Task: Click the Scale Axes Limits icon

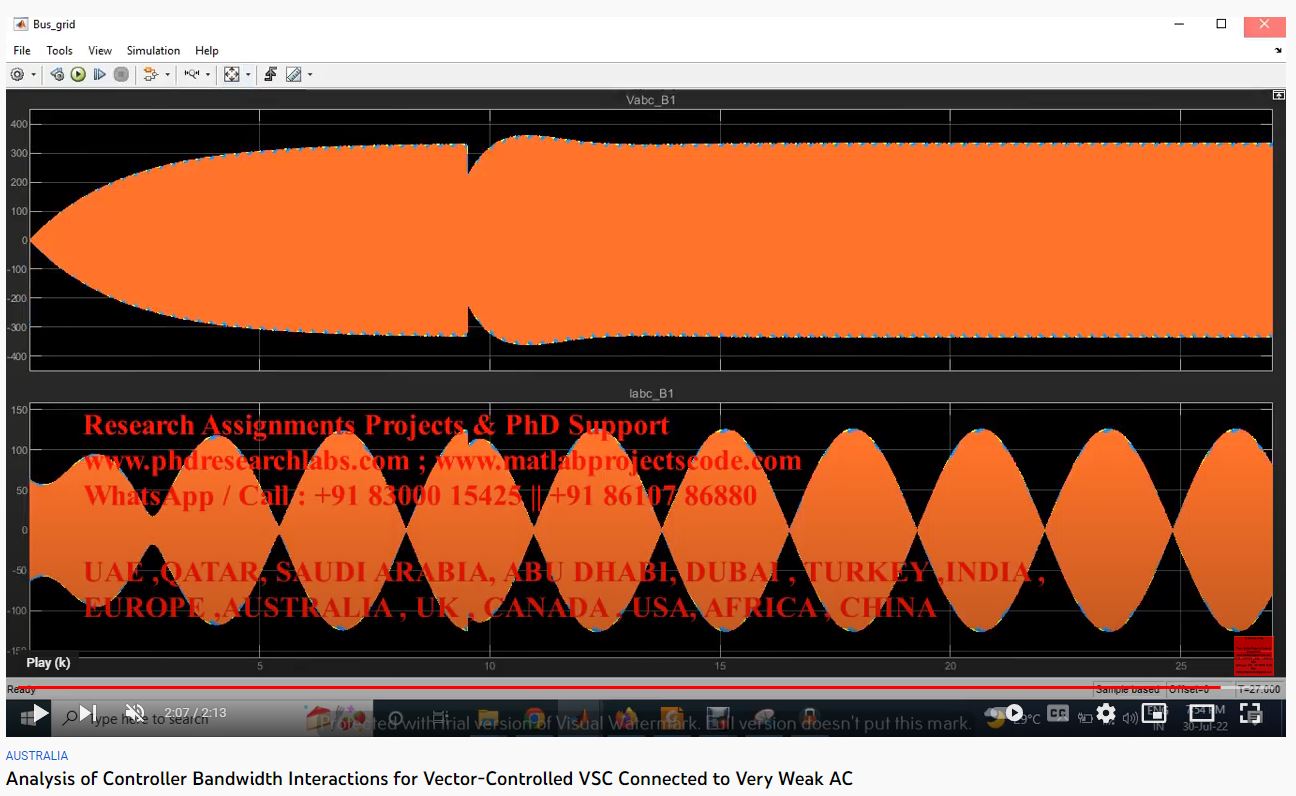Action: tap(232, 75)
